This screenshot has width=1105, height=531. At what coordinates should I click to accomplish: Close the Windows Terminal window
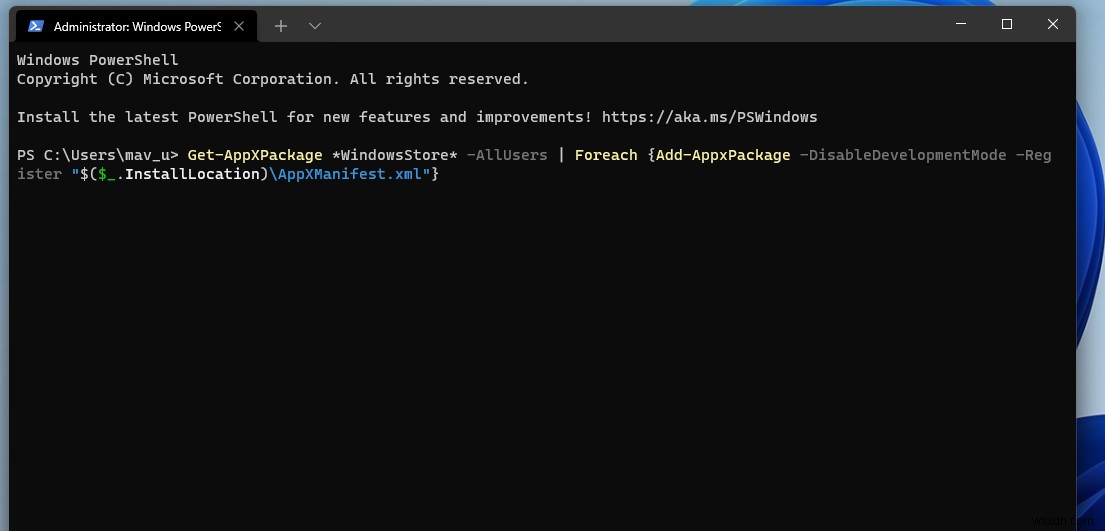pyautogui.click(x=1053, y=24)
